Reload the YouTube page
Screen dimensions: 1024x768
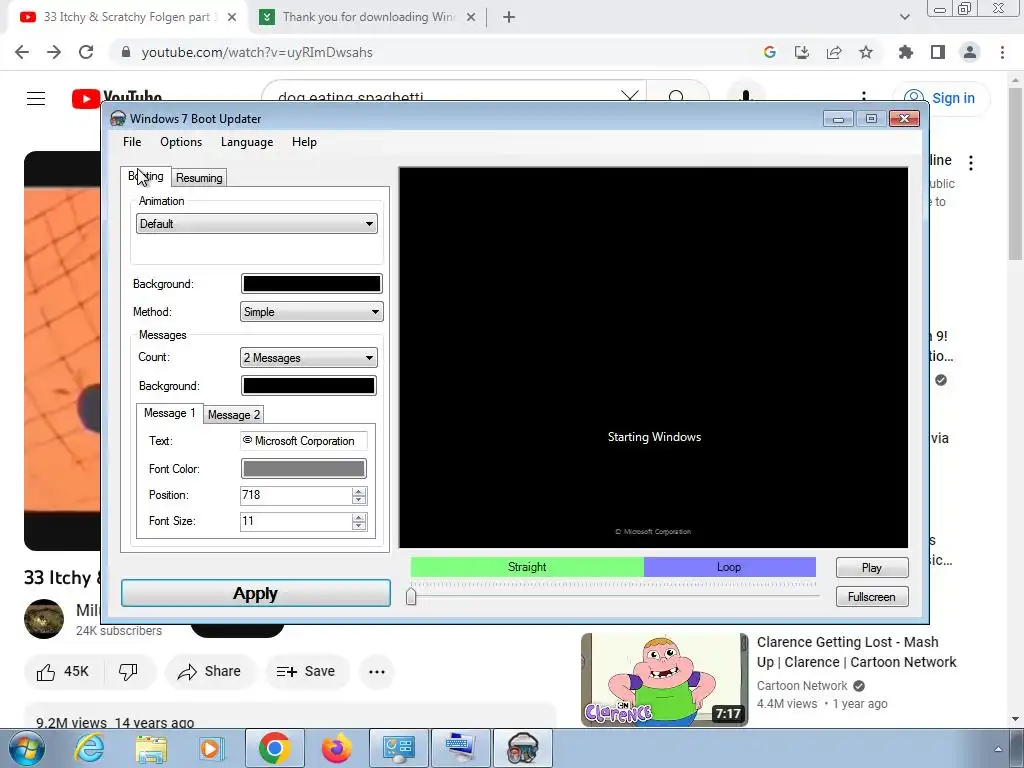(x=86, y=52)
